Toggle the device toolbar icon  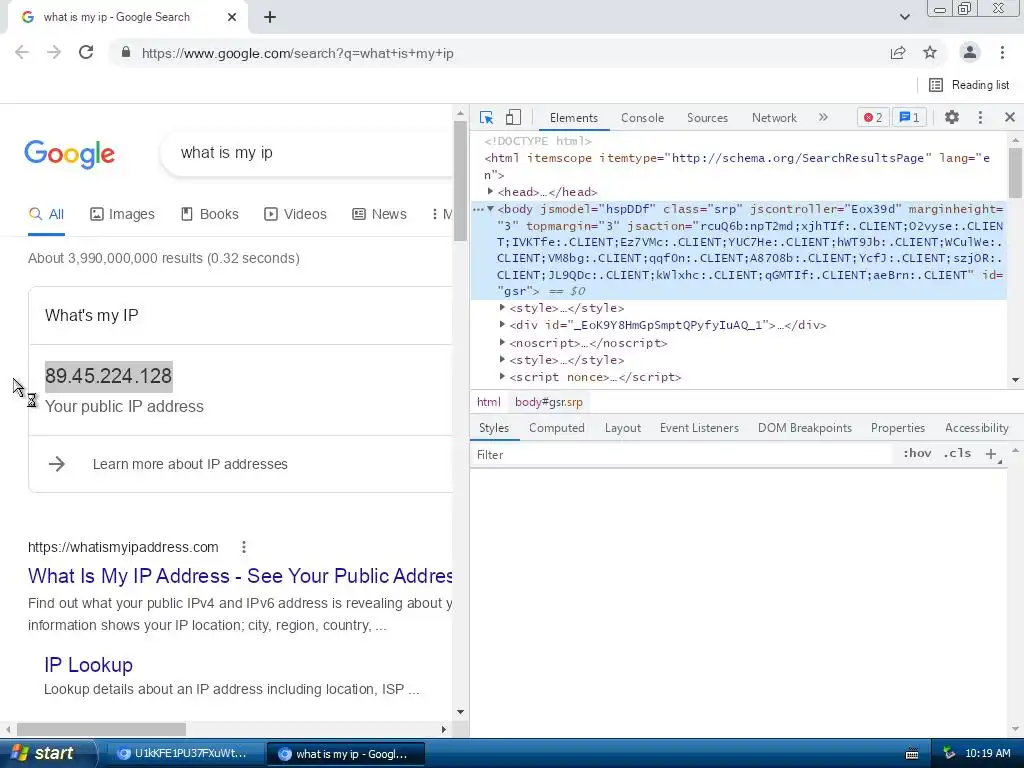513,118
